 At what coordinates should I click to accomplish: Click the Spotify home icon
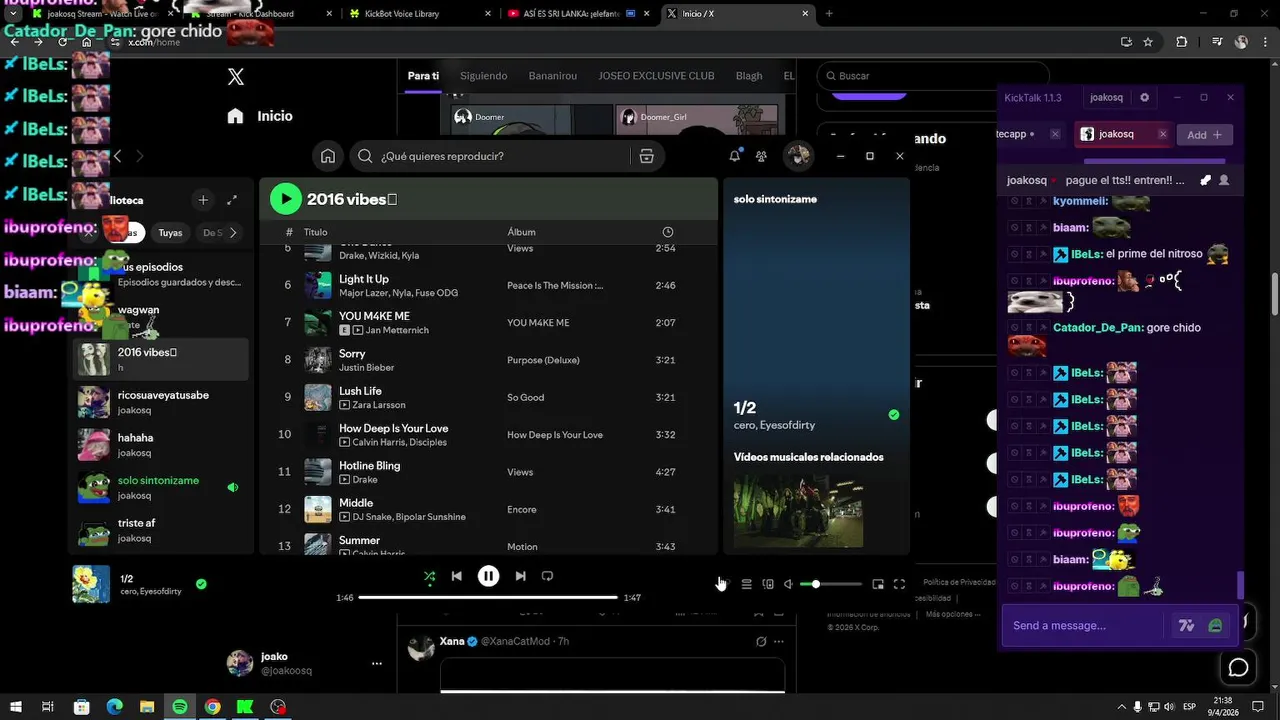click(328, 156)
